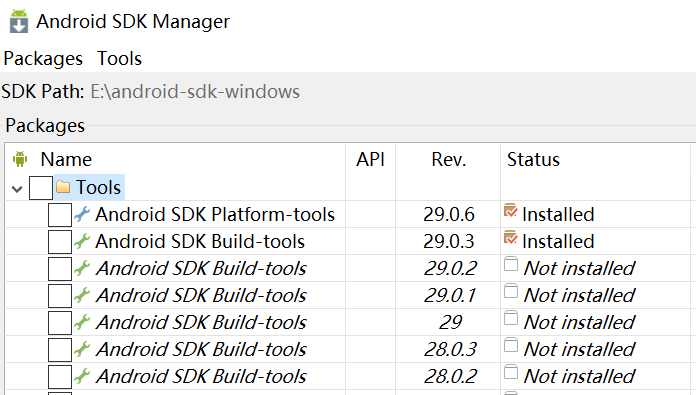Click the revision value 28.0.3
The image size is (696, 395).
point(450,350)
